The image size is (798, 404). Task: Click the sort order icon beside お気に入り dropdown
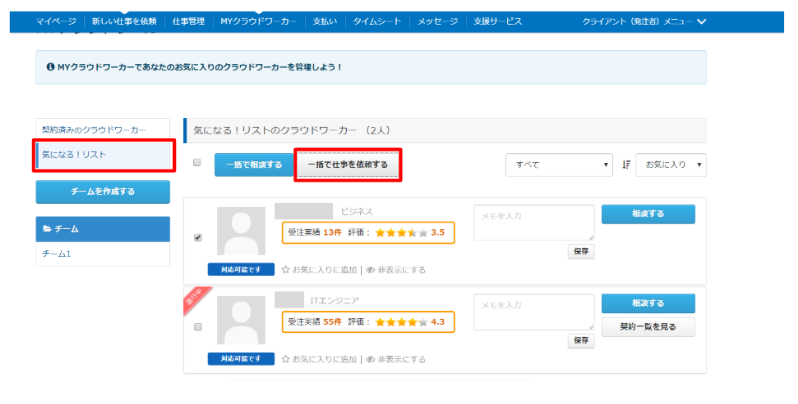(x=626, y=164)
